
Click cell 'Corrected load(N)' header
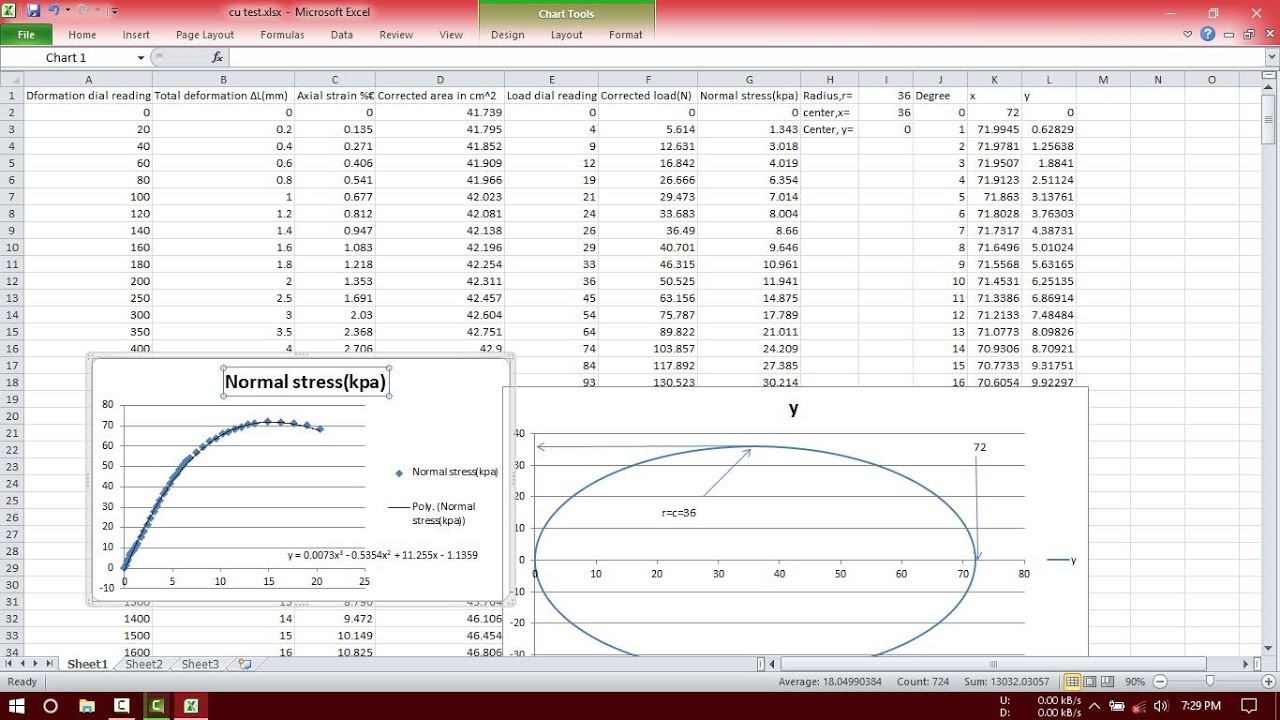(646, 96)
